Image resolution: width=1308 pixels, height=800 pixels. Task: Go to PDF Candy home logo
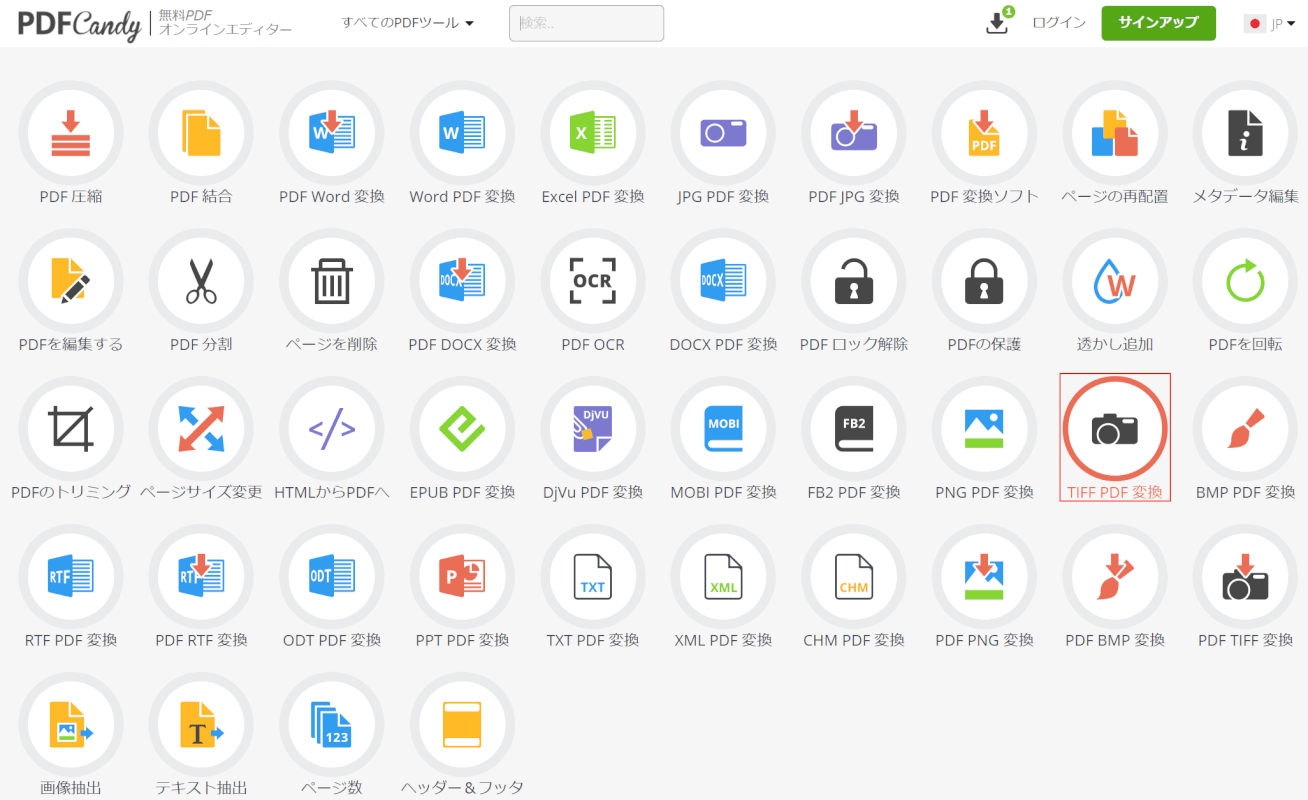click(80, 24)
